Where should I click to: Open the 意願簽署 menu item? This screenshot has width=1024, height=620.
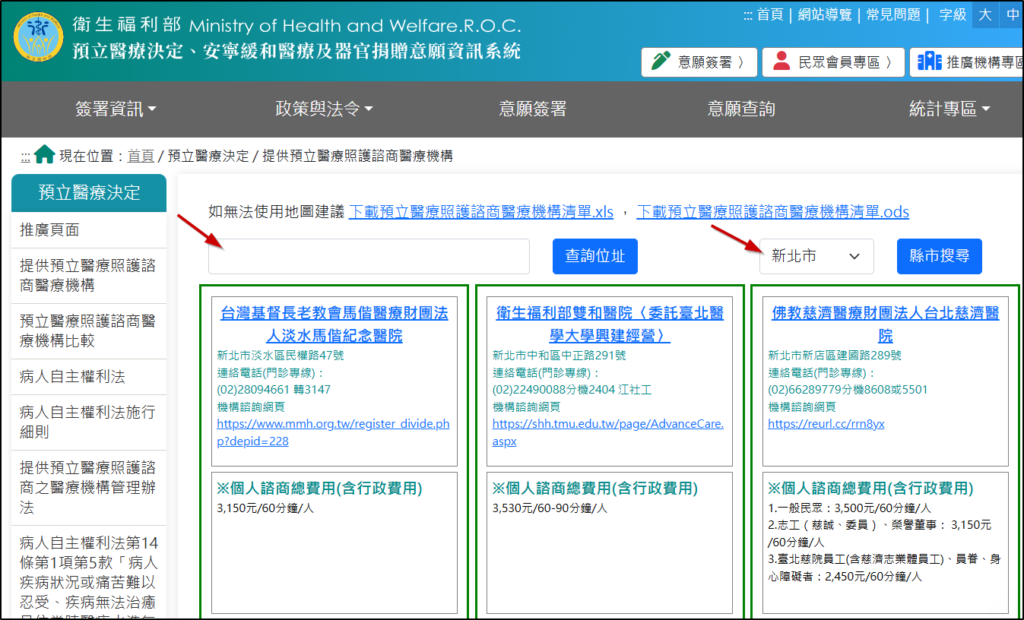(x=533, y=109)
